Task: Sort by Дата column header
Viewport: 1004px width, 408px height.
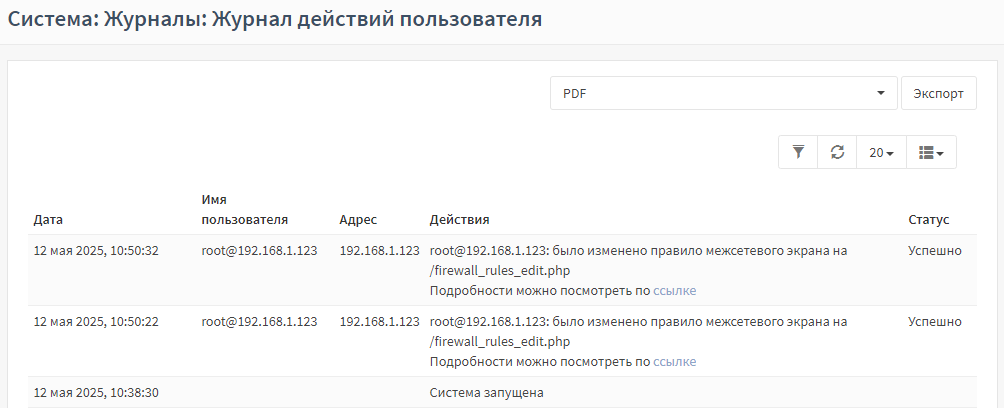Action: (49, 220)
